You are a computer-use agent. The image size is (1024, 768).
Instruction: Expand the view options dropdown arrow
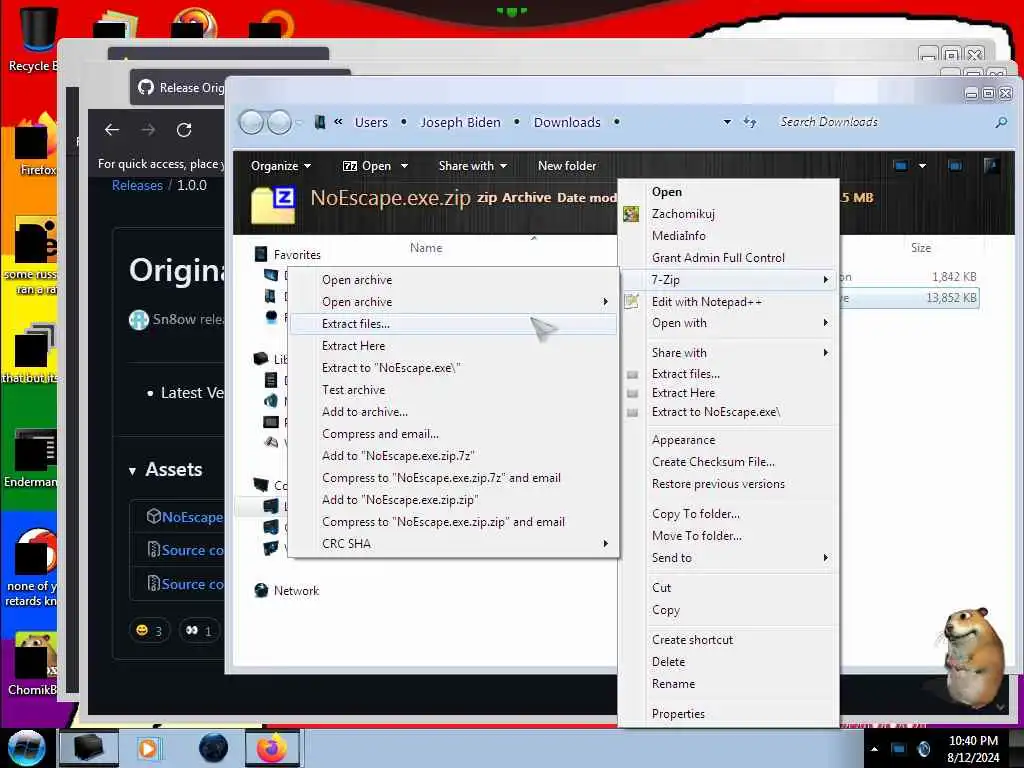[x=922, y=166]
